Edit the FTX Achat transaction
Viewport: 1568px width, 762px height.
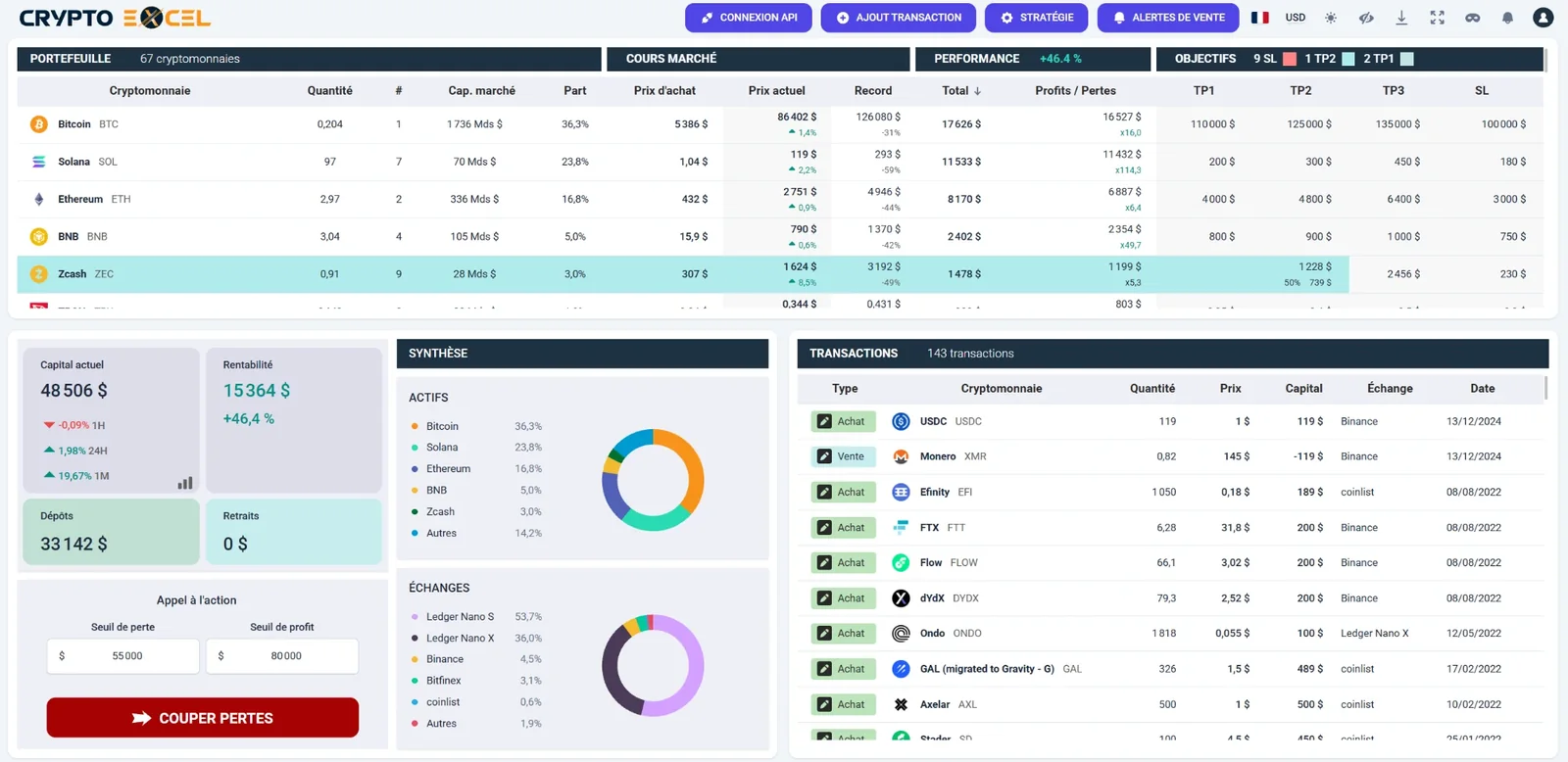842,527
